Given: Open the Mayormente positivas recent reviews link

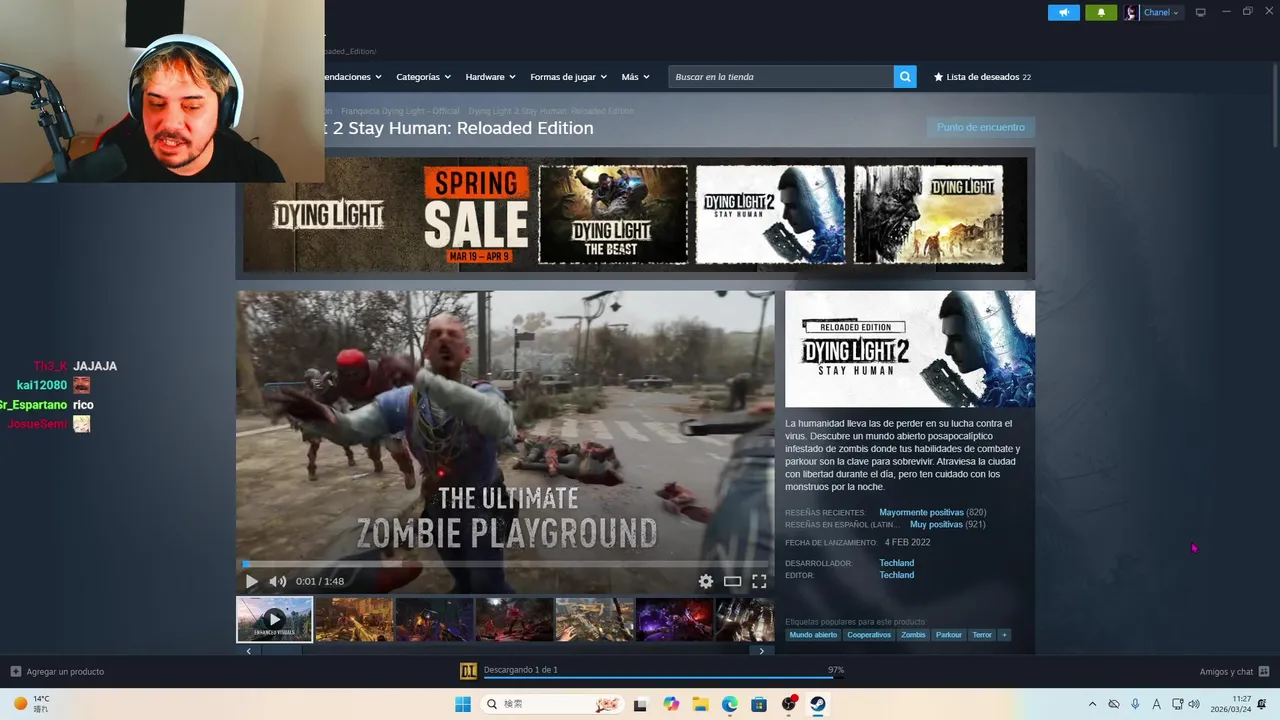Looking at the screenshot, I should click(x=921, y=513).
